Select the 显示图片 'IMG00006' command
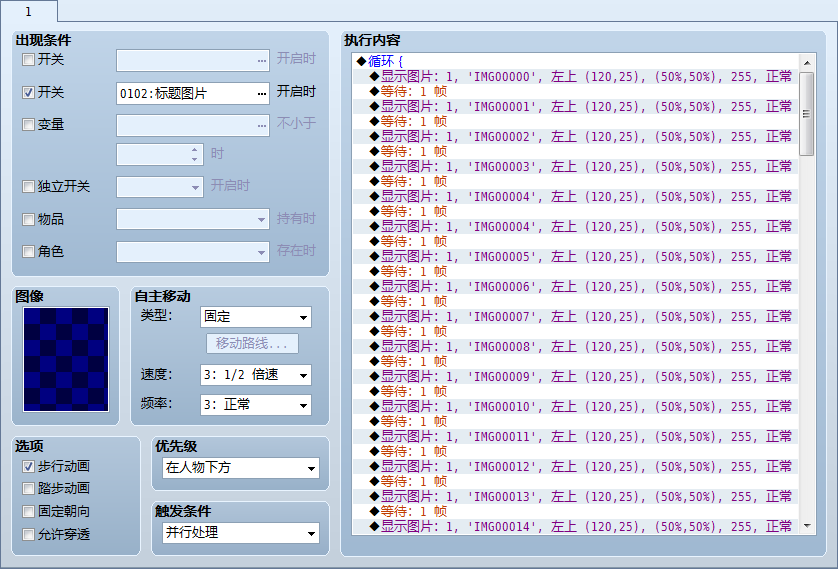 tap(576, 286)
